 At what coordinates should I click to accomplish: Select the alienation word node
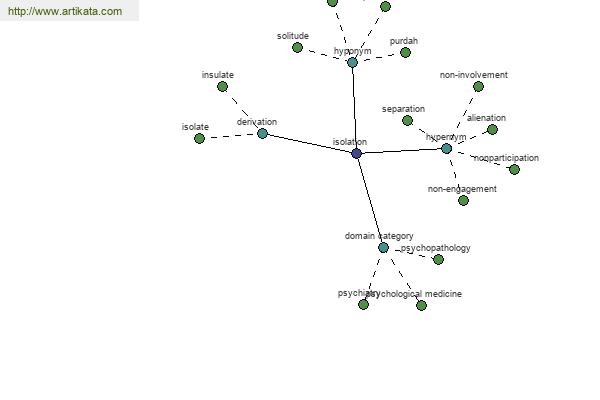click(492, 130)
